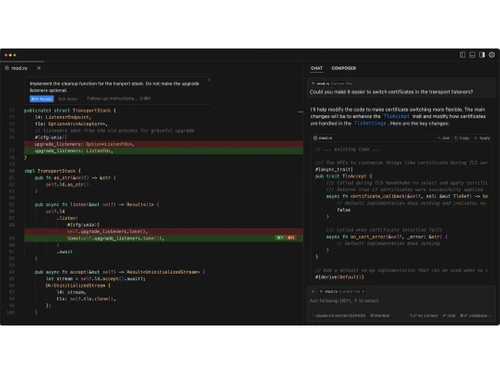Click the mod.rs Current File chip in the user message
The width and height of the screenshot is (500, 375).
pyautogui.click(x=332, y=83)
